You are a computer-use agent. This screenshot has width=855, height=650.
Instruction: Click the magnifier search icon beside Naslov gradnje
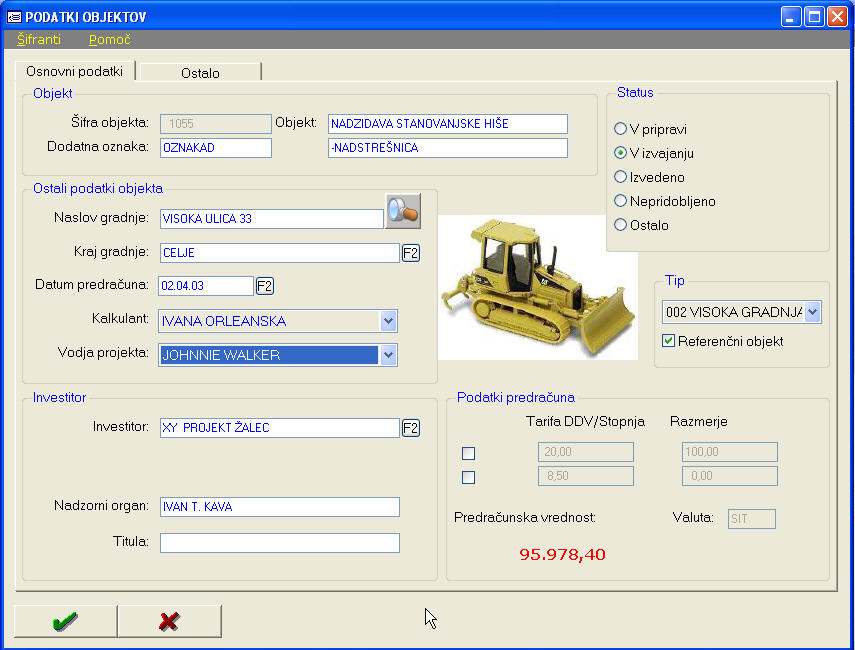[x=404, y=211]
